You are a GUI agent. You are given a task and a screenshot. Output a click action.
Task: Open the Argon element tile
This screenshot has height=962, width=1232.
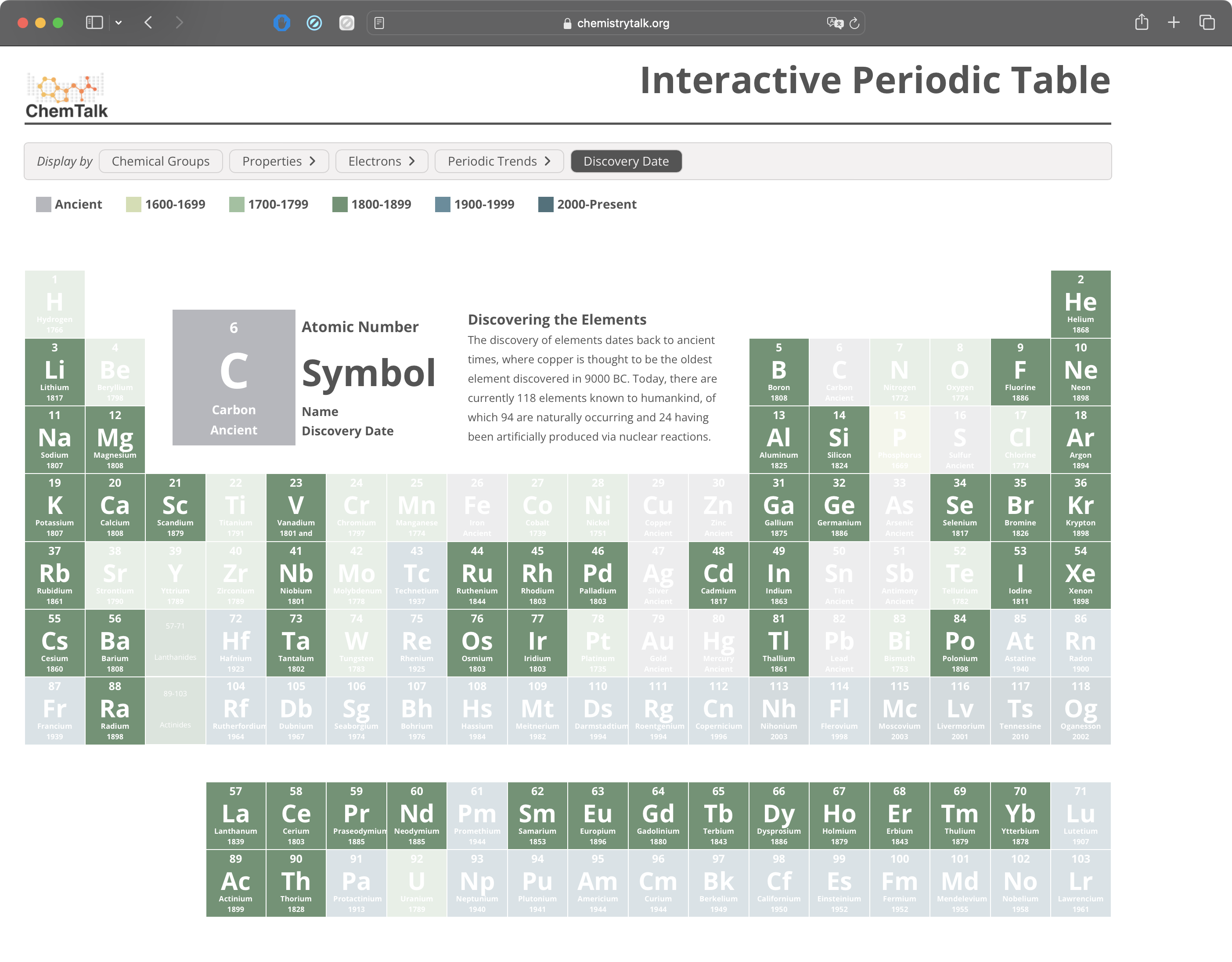coord(1080,440)
